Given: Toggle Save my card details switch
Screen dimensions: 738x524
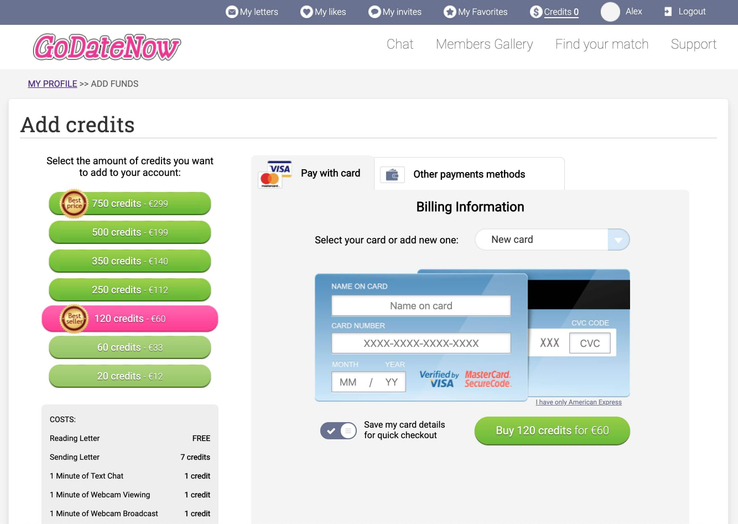Looking at the screenshot, I should pyautogui.click(x=338, y=430).
